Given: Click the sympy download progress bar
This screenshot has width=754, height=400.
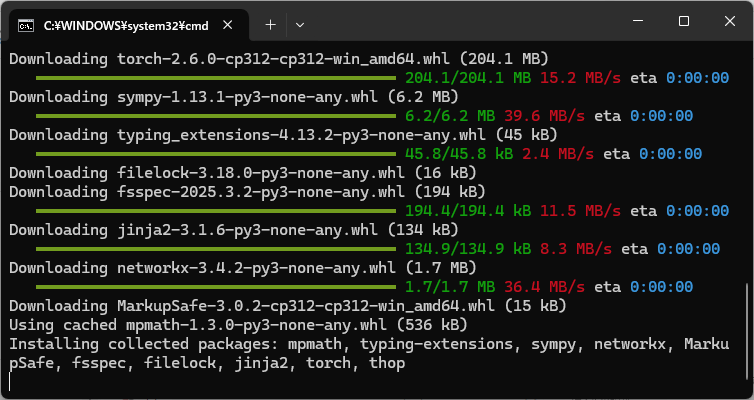Looking at the screenshot, I should coord(216,115).
